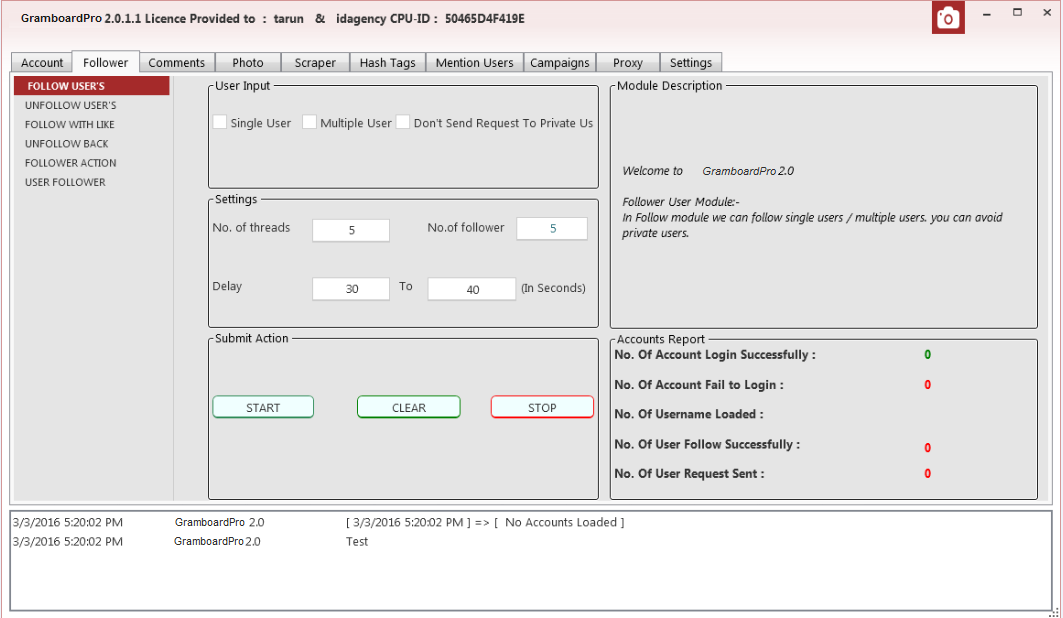The height and width of the screenshot is (618, 1063).
Task: Select the 'No Accounts Loaded' log entry
Action: tap(485, 522)
